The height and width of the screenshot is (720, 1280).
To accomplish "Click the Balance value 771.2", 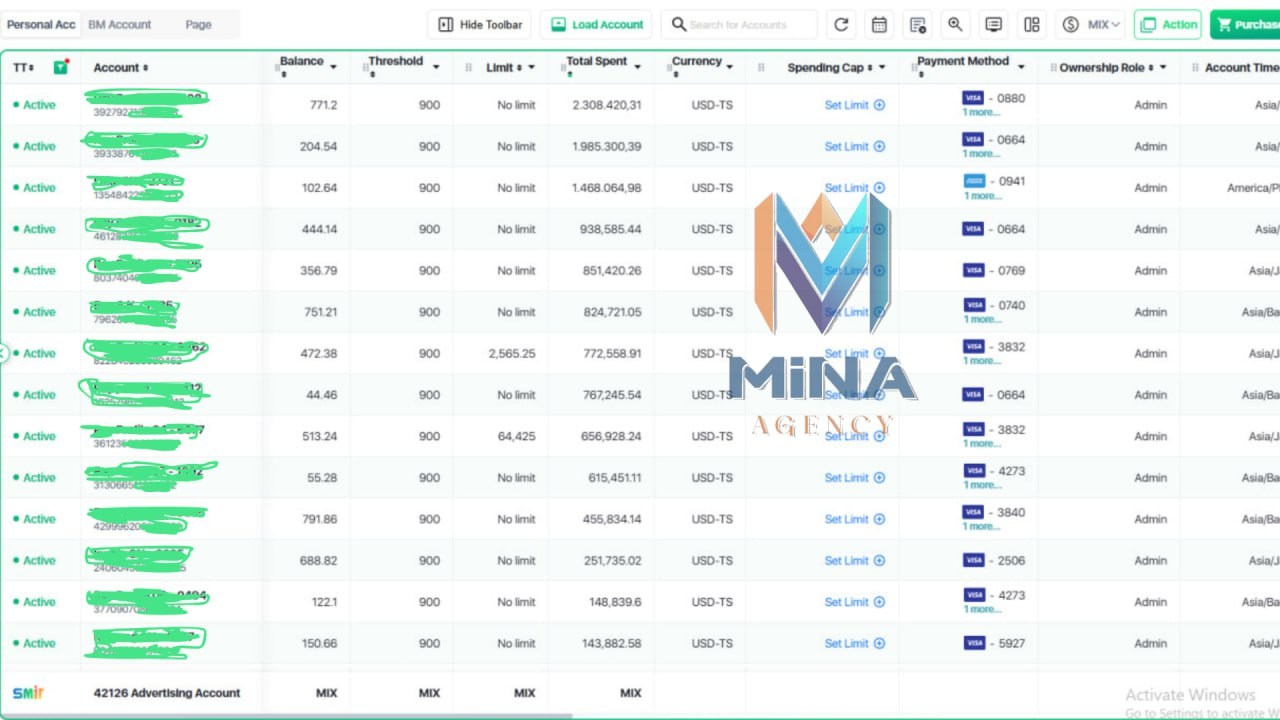I will pos(324,105).
